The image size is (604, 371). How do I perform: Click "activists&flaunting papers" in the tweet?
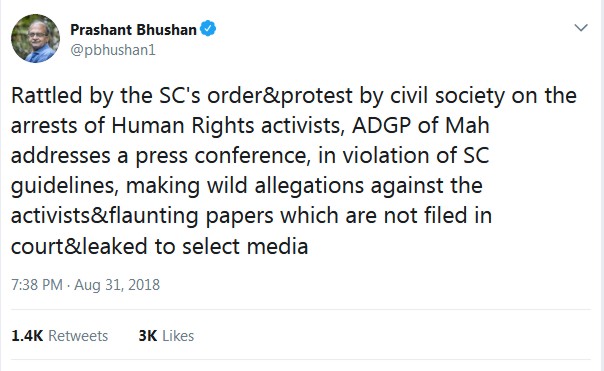tap(142, 216)
